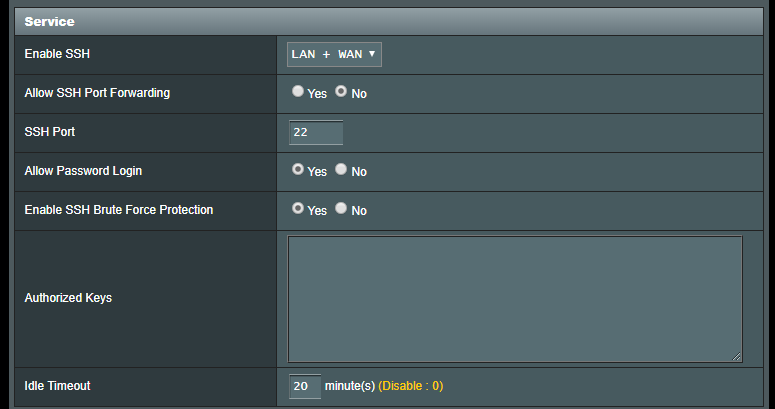Enable SSH Brute Force Protection with Yes
This screenshot has width=775, height=409.
(298, 209)
